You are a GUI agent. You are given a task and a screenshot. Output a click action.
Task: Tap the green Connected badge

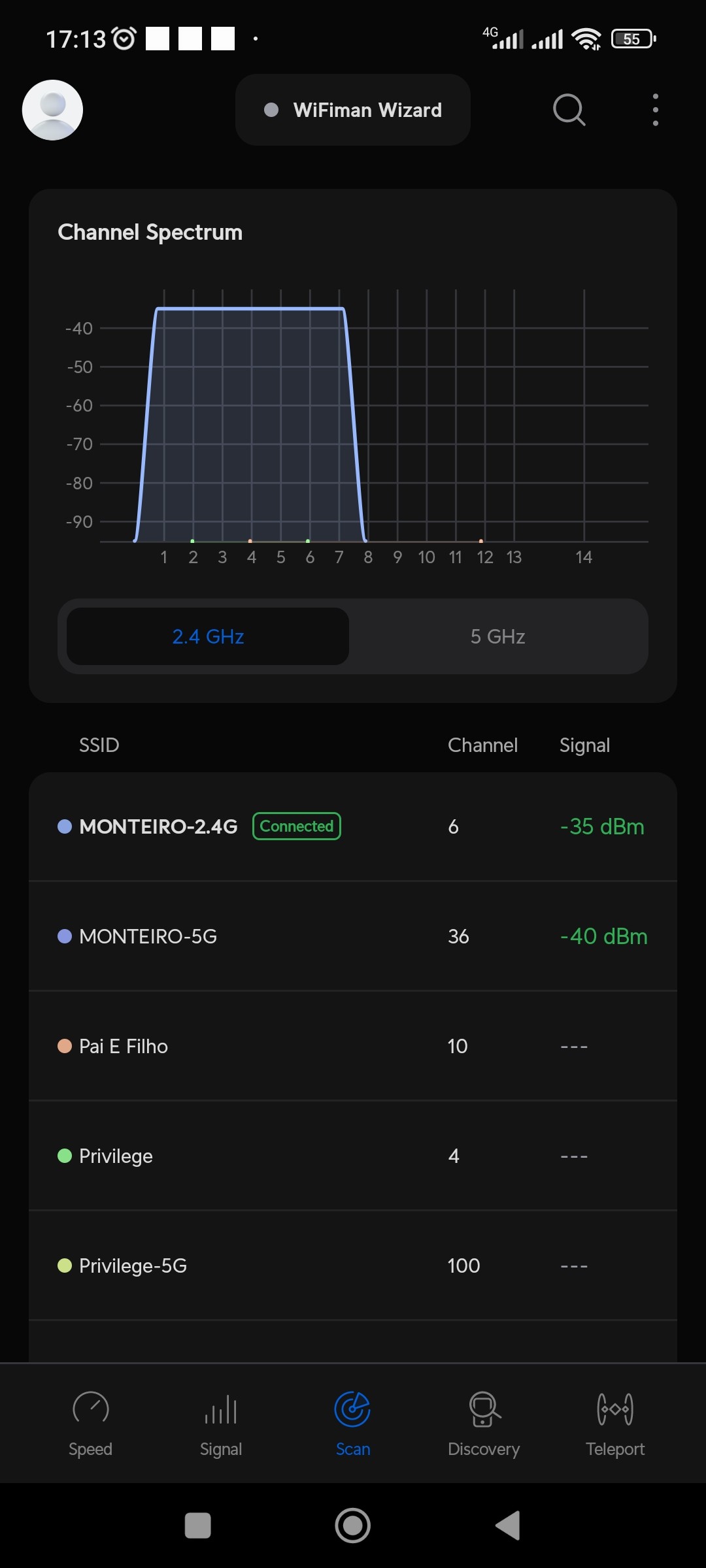click(297, 826)
